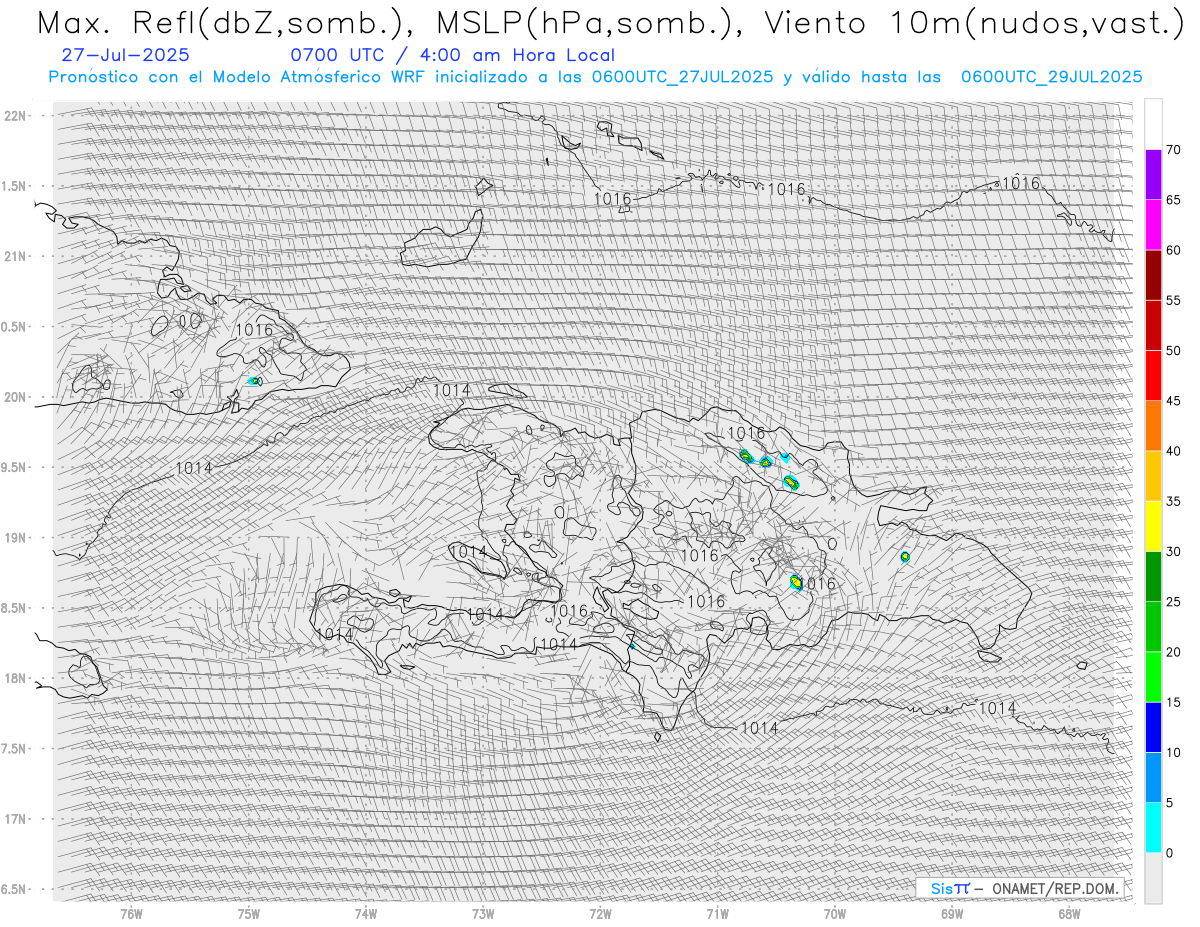Click the 76W longitude axis label
Image resolution: width=1200 pixels, height=927 pixels.
131,912
